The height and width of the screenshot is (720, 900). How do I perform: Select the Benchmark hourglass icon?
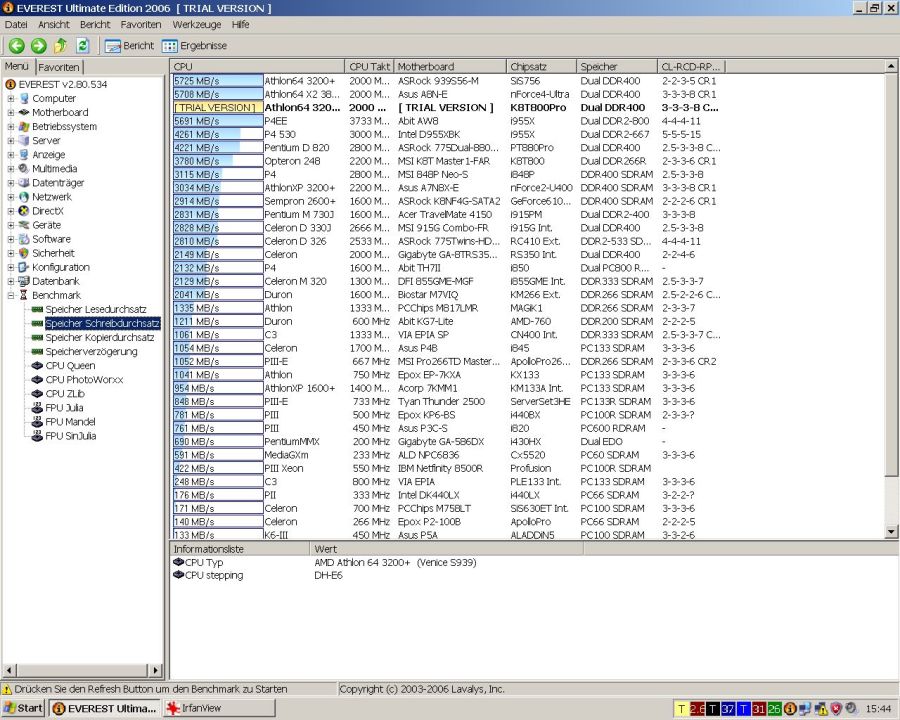pos(24,295)
